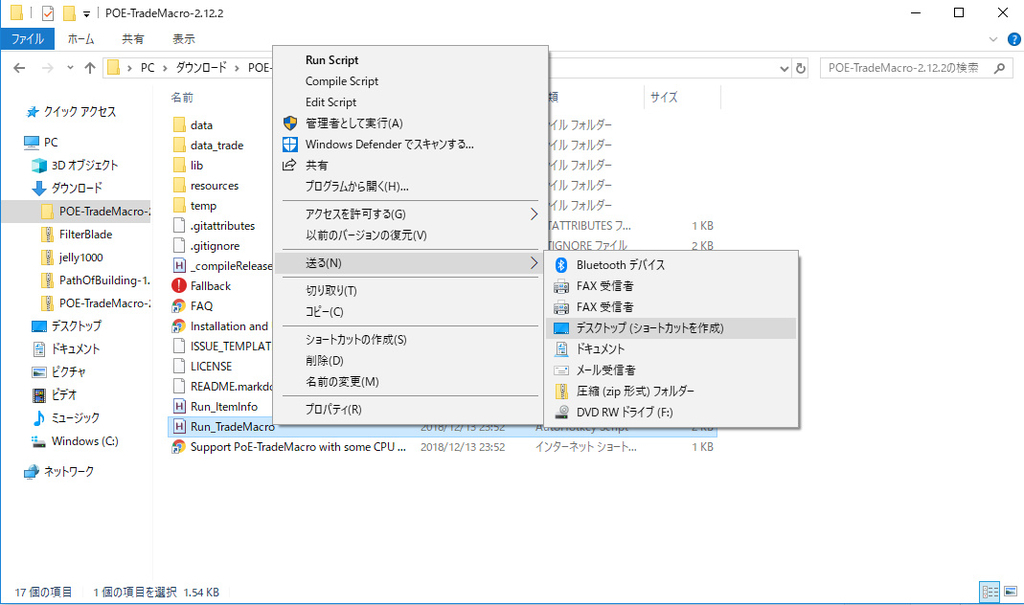
Task: Select ビデオ in navigation pane
Action: point(64,395)
